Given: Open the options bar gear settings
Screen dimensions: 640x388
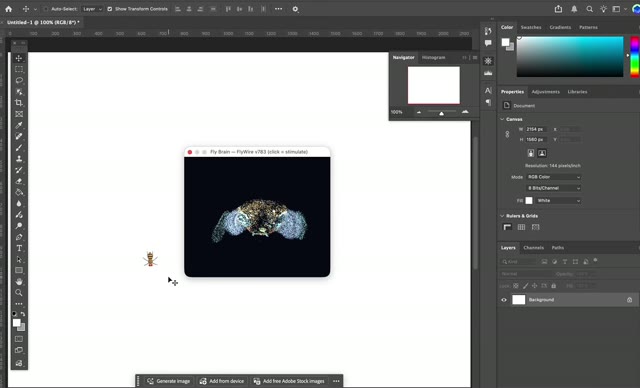Looking at the screenshot, I should (295, 9).
